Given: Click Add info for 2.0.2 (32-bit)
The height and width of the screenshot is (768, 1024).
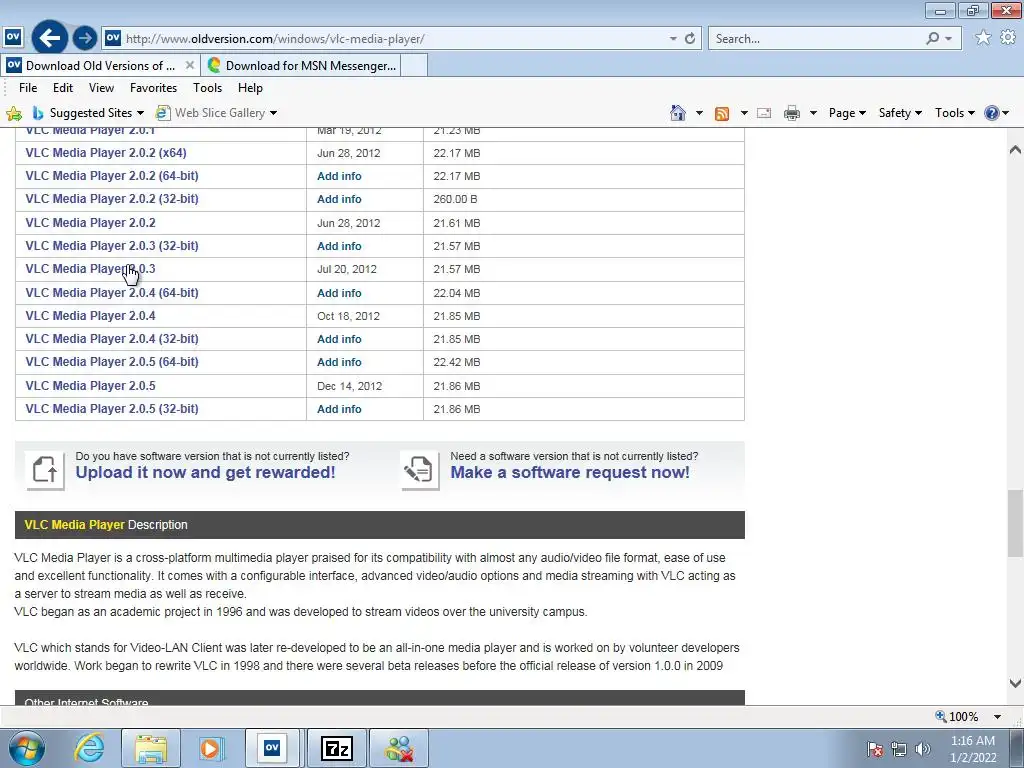Looking at the screenshot, I should pyautogui.click(x=339, y=199).
